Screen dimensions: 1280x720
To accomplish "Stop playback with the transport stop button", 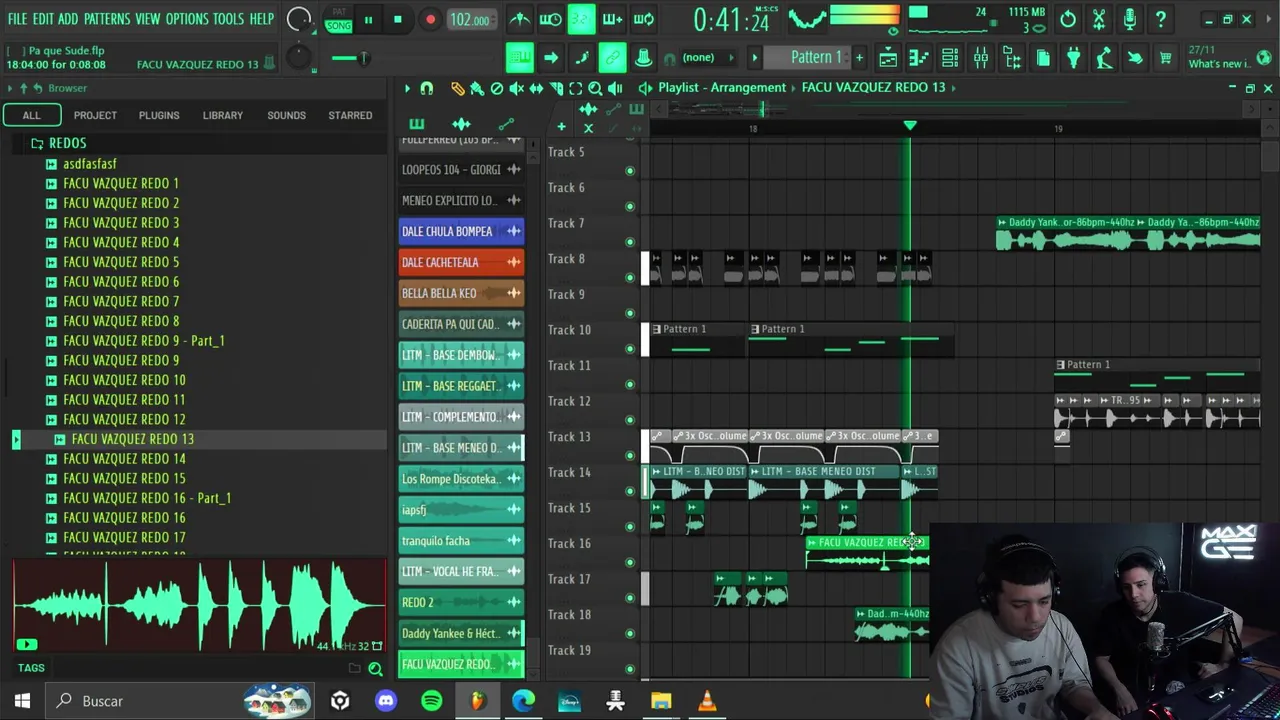I will pyautogui.click(x=397, y=19).
